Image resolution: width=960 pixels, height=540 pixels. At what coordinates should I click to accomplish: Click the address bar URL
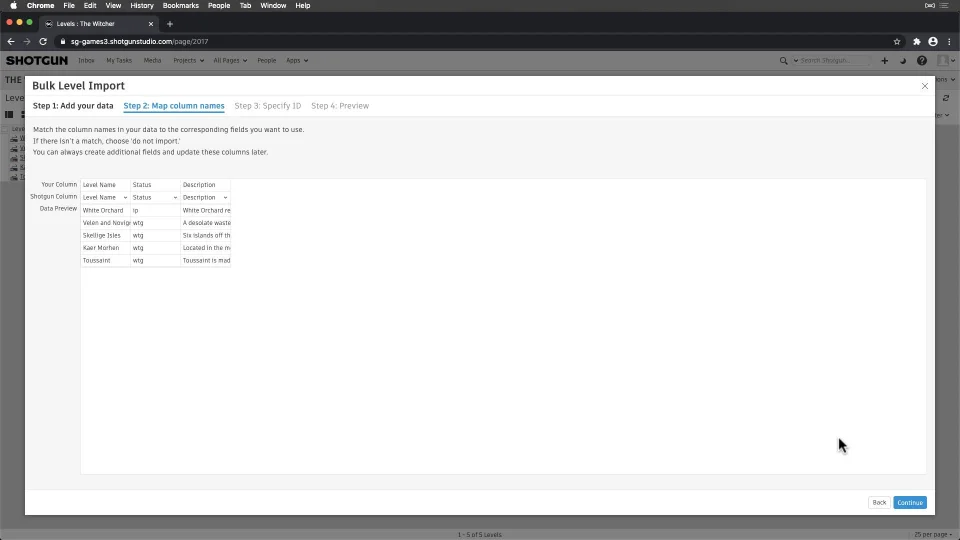(x=140, y=42)
